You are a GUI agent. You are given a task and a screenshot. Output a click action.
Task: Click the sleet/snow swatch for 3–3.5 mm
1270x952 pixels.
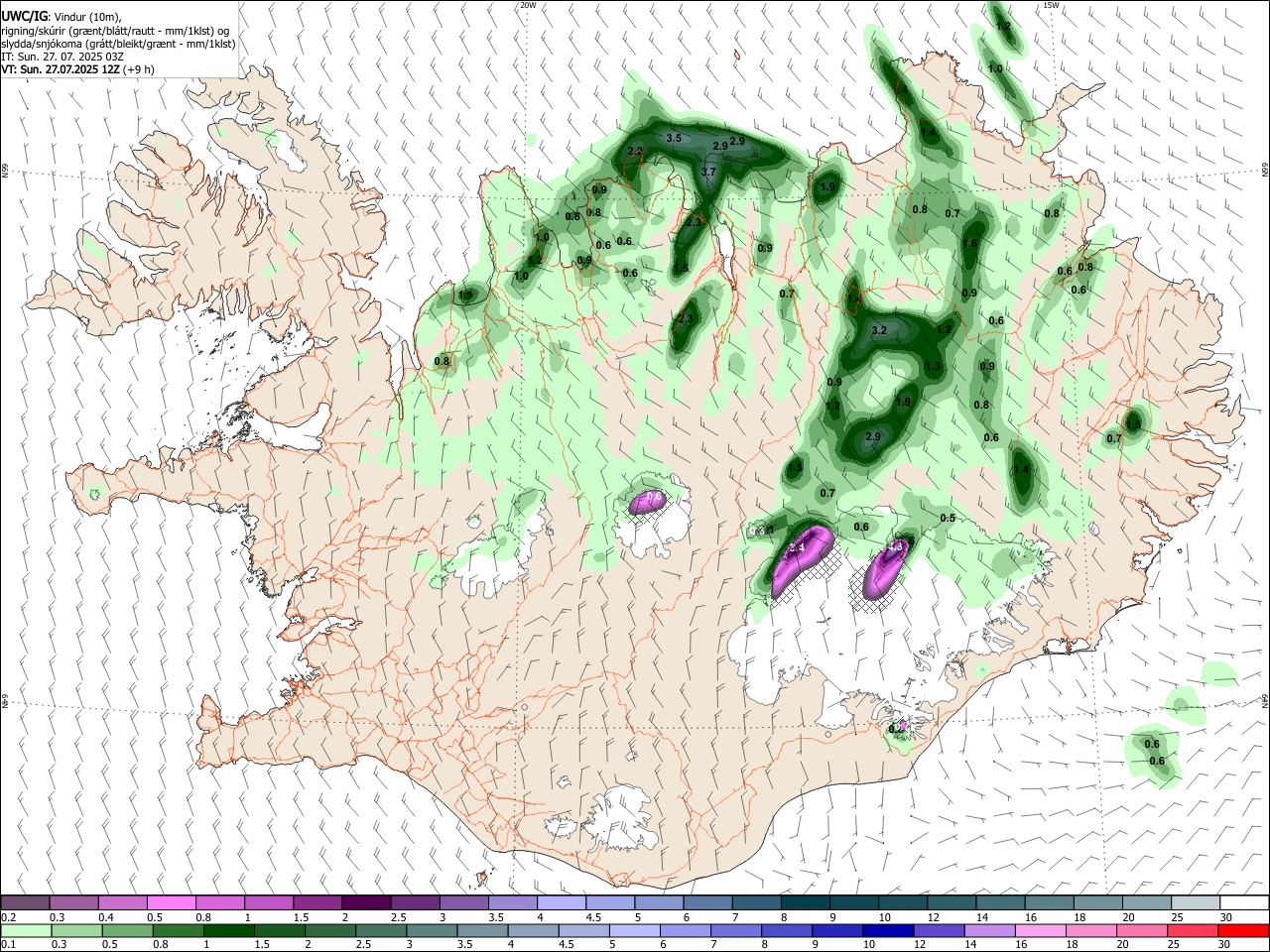click(462, 902)
